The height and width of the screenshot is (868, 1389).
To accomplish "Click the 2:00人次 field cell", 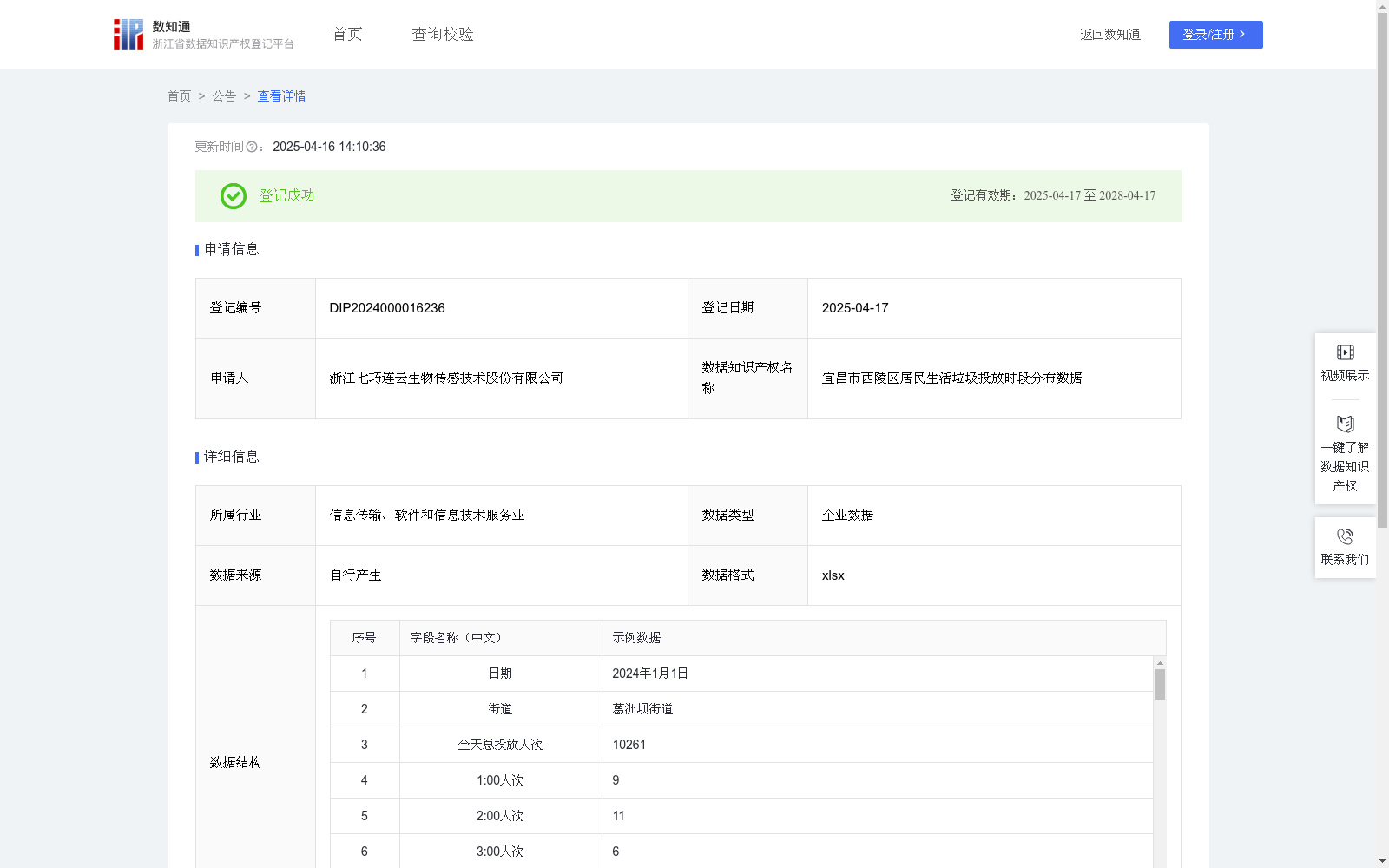I will pyautogui.click(x=500, y=816).
